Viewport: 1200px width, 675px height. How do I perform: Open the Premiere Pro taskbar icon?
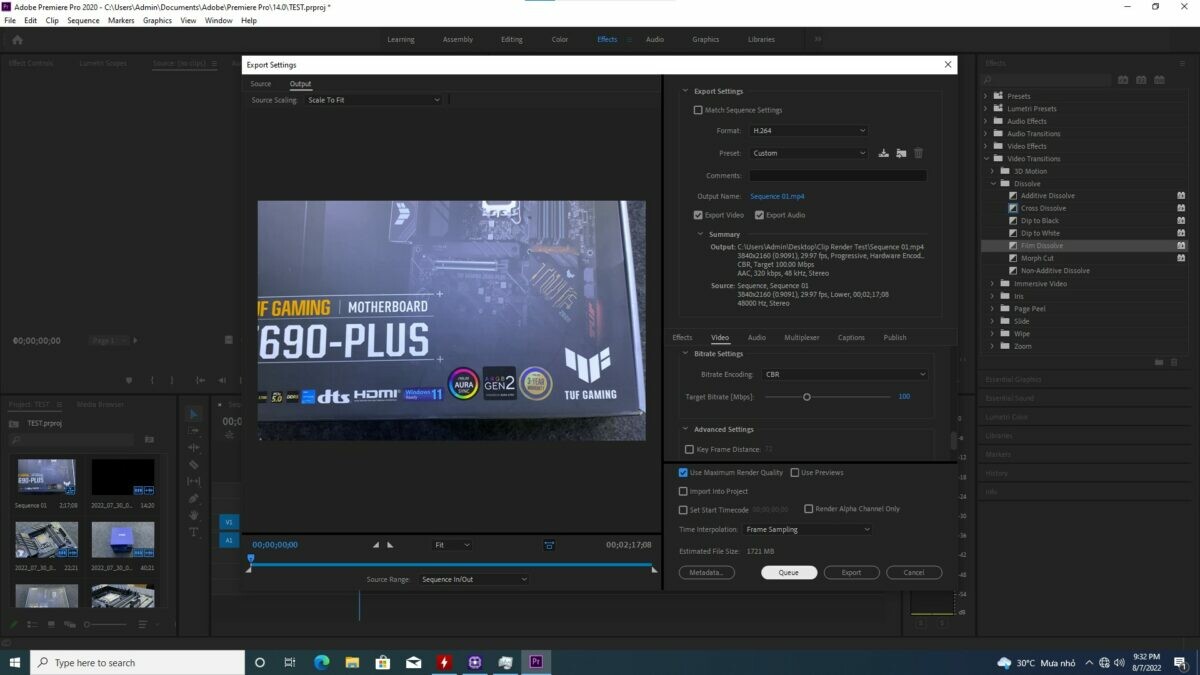(x=536, y=662)
